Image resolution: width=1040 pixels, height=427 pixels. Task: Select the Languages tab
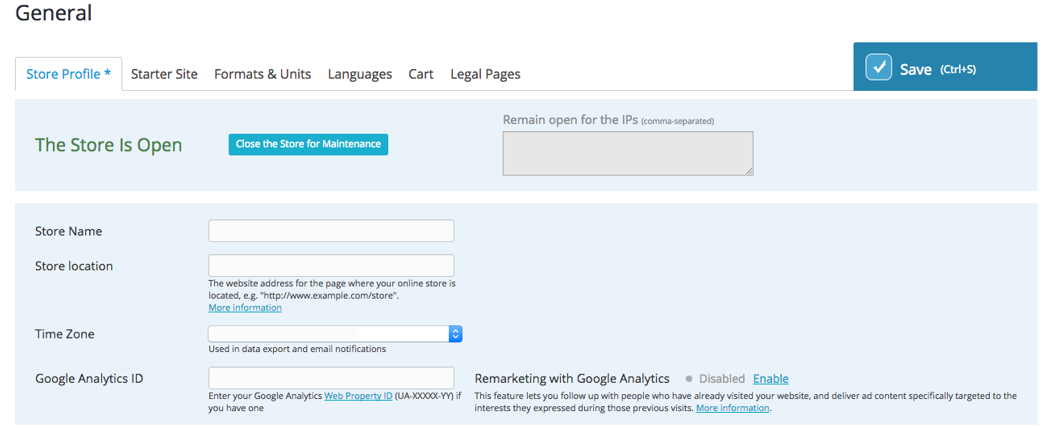coord(360,74)
